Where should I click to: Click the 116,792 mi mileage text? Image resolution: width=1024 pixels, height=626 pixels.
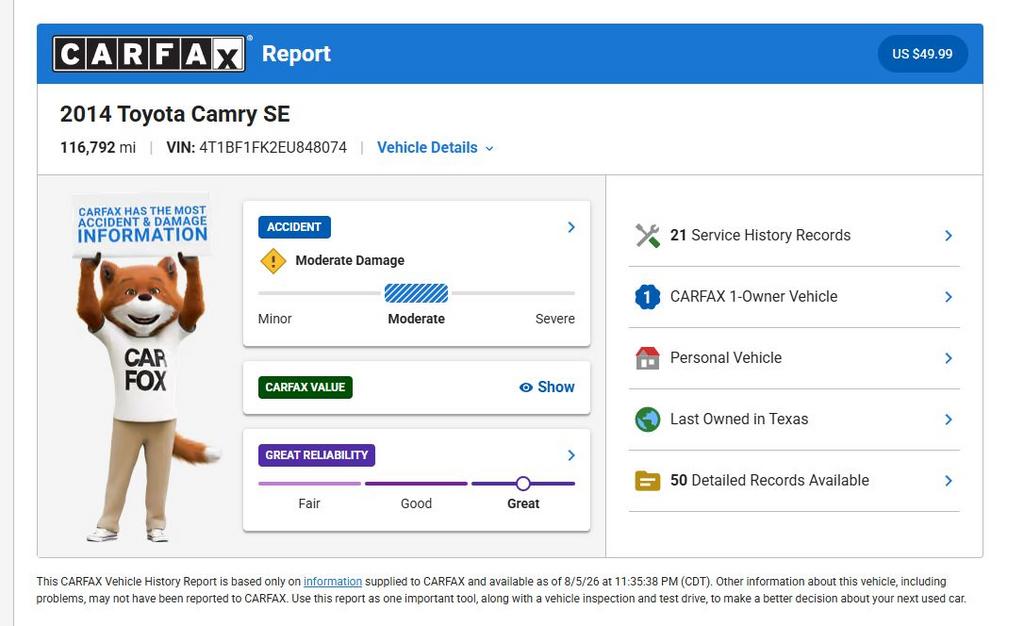(x=98, y=148)
